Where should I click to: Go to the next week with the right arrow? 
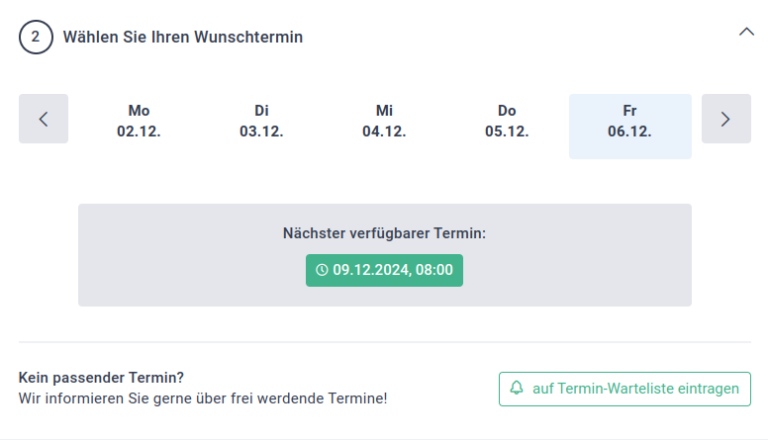[x=726, y=119]
